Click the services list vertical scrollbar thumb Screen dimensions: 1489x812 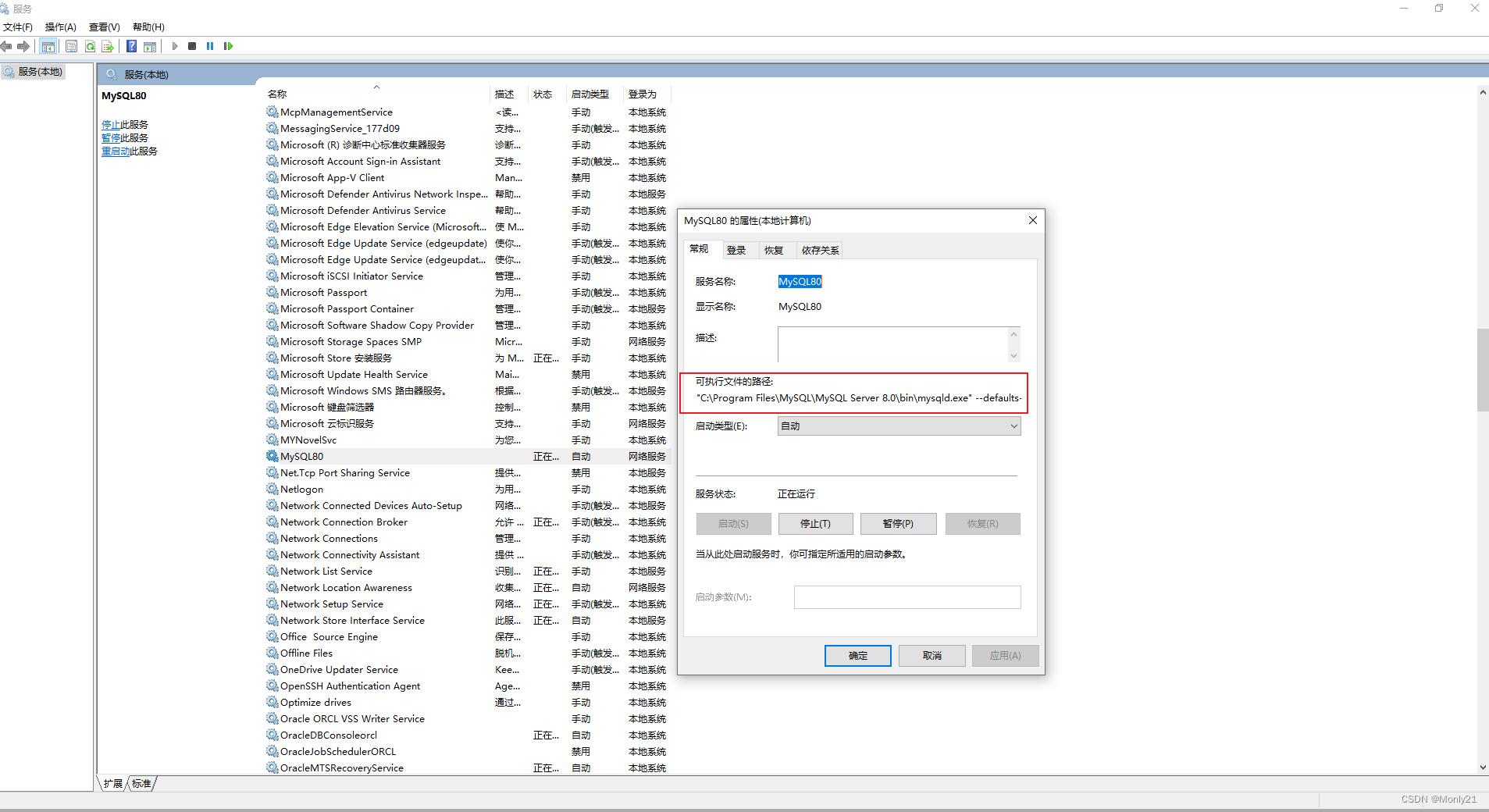tap(1483, 370)
